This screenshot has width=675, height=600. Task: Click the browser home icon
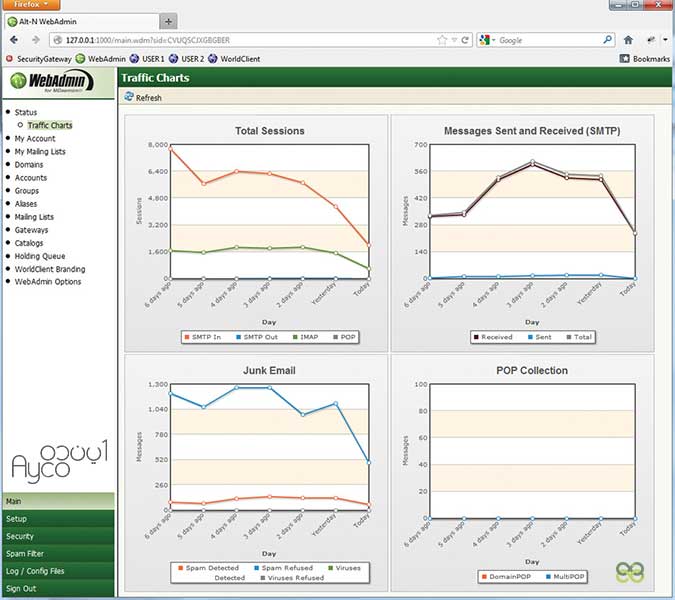coord(628,40)
